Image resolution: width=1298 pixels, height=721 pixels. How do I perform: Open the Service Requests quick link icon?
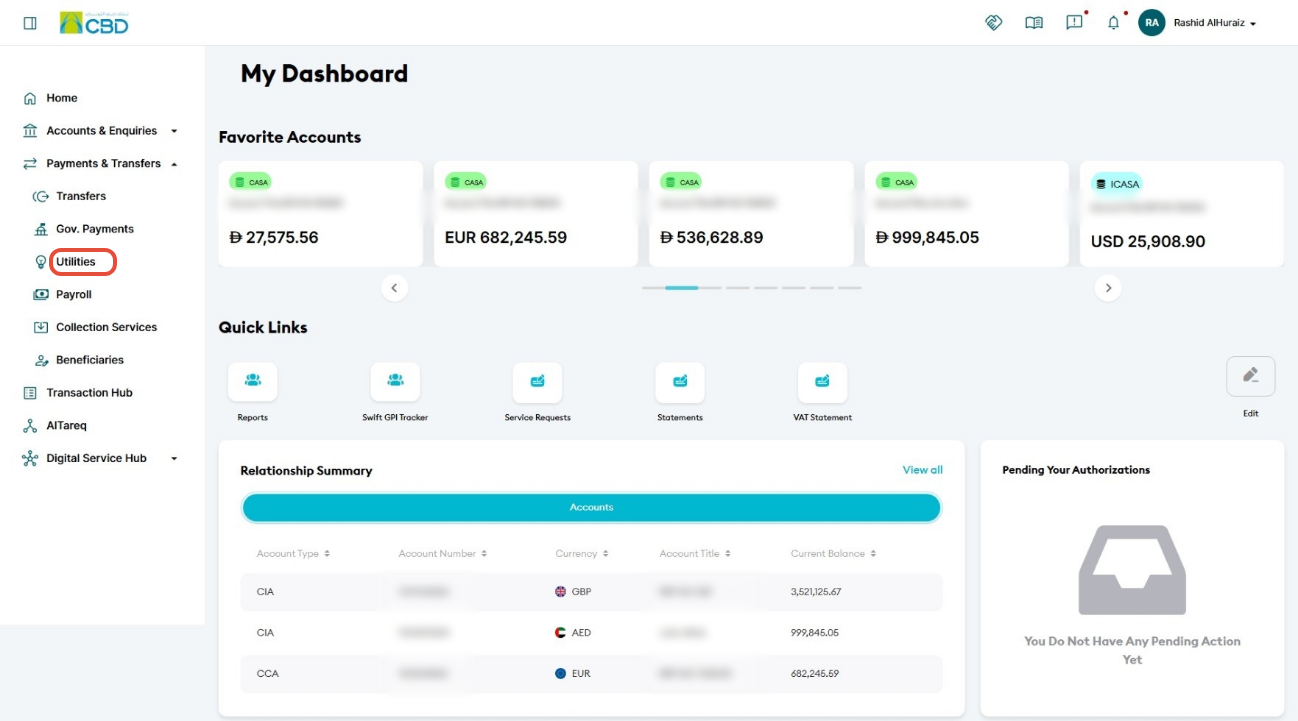point(537,381)
